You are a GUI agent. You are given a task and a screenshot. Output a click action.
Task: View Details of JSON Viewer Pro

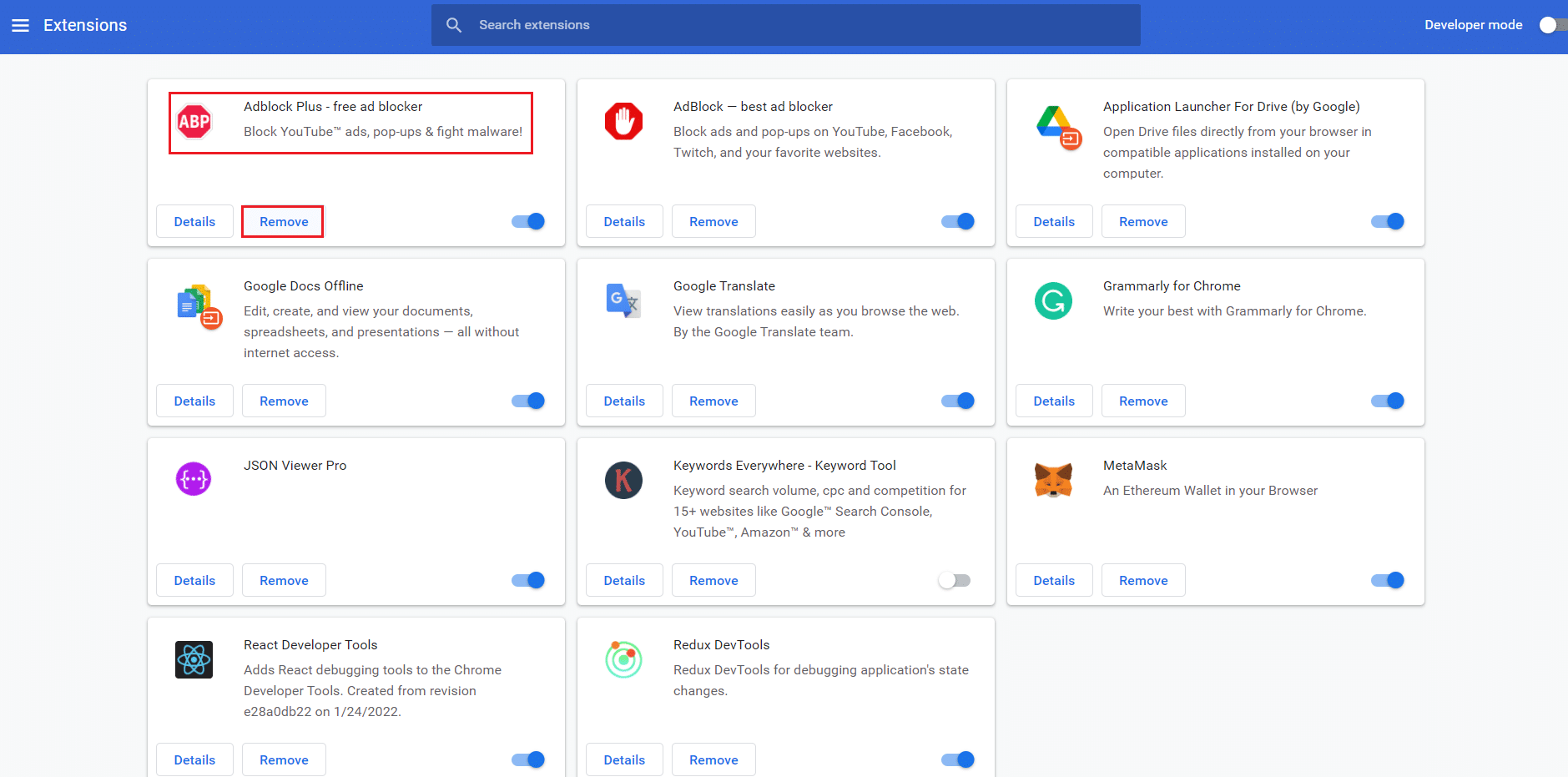point(194,580)
